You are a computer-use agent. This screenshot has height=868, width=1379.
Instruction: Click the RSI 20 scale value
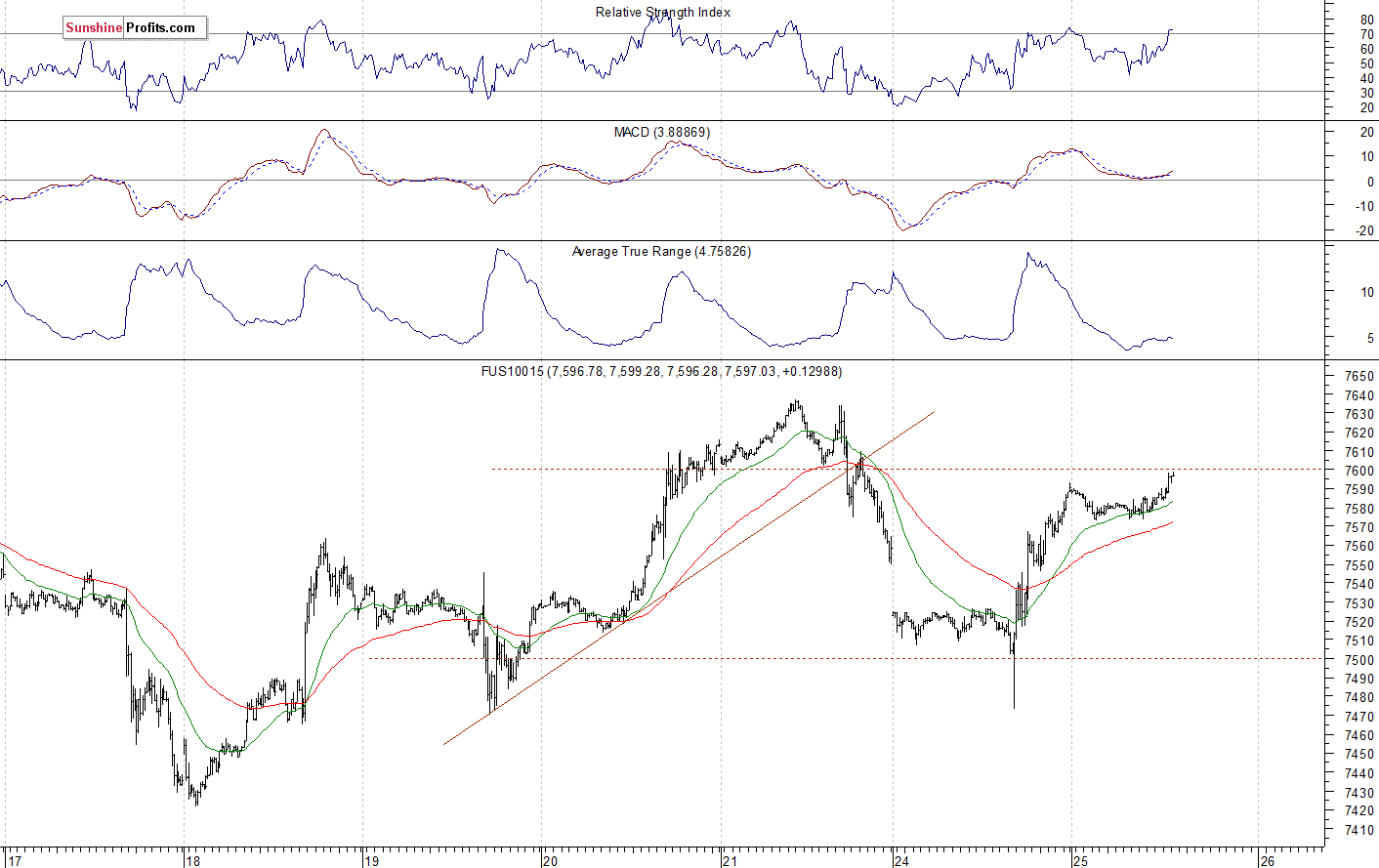point(1367,107)
